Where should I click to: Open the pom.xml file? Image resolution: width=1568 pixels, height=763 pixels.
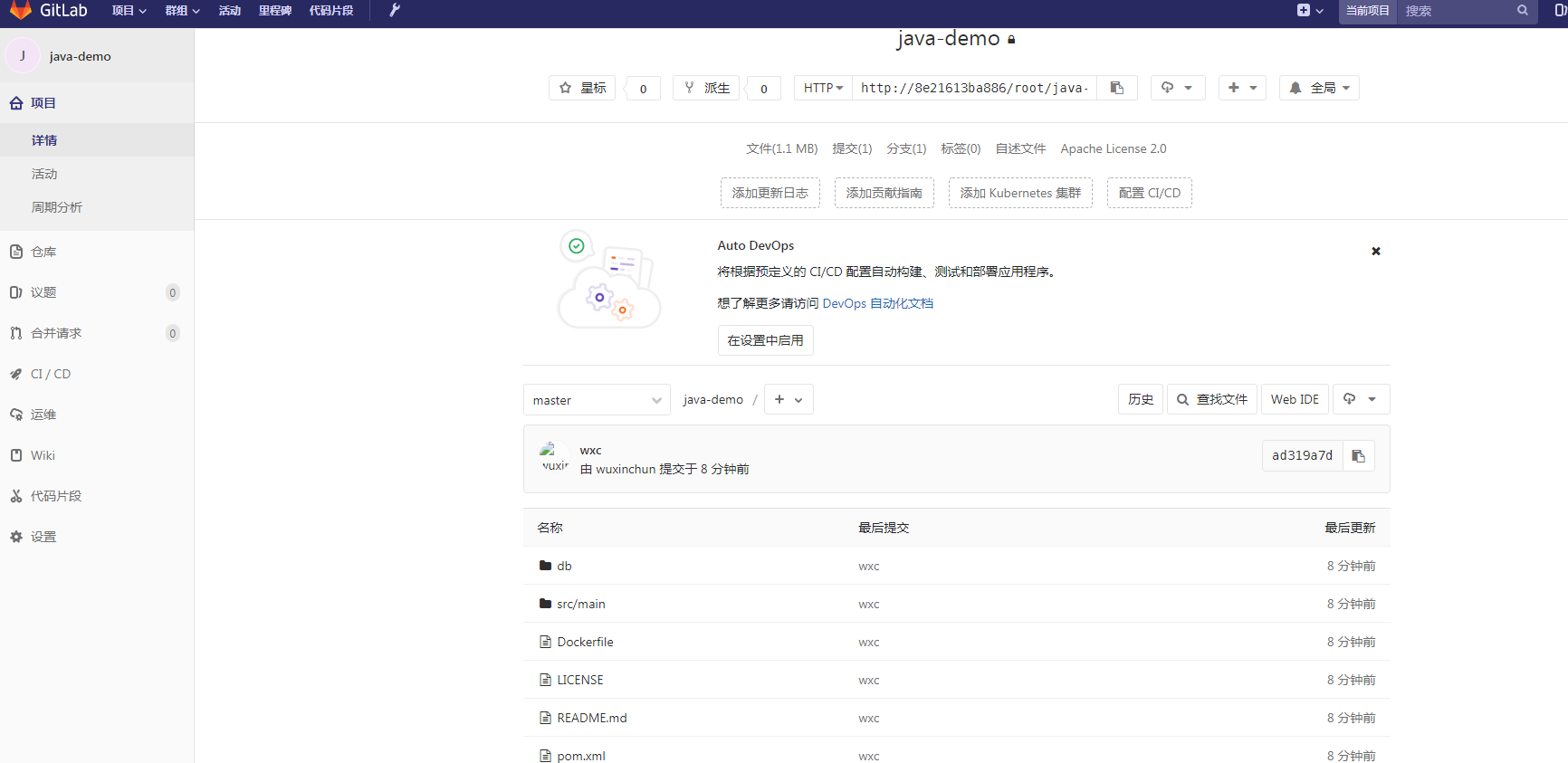581,756
